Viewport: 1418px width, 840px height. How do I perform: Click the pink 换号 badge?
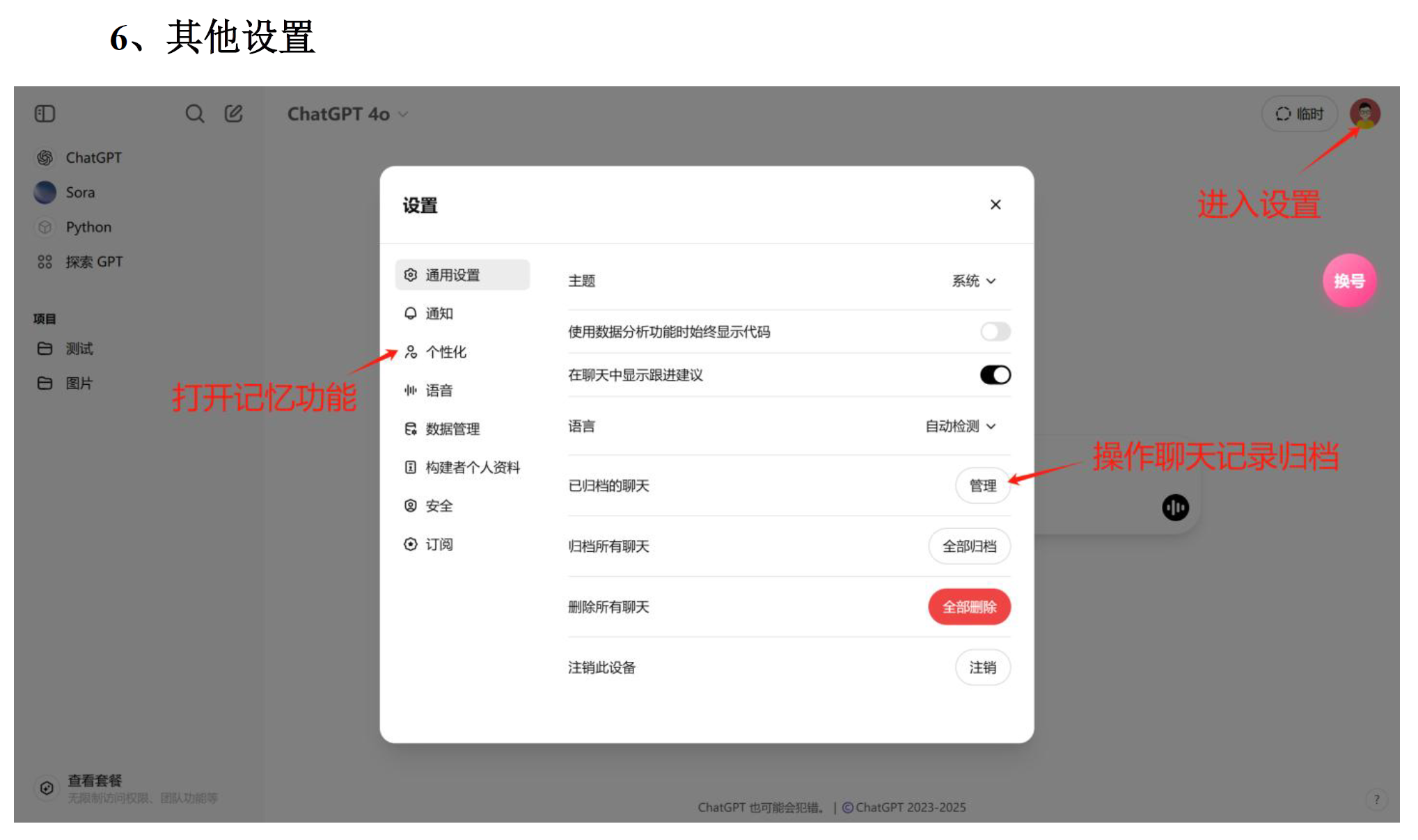tap(1349, 280)
